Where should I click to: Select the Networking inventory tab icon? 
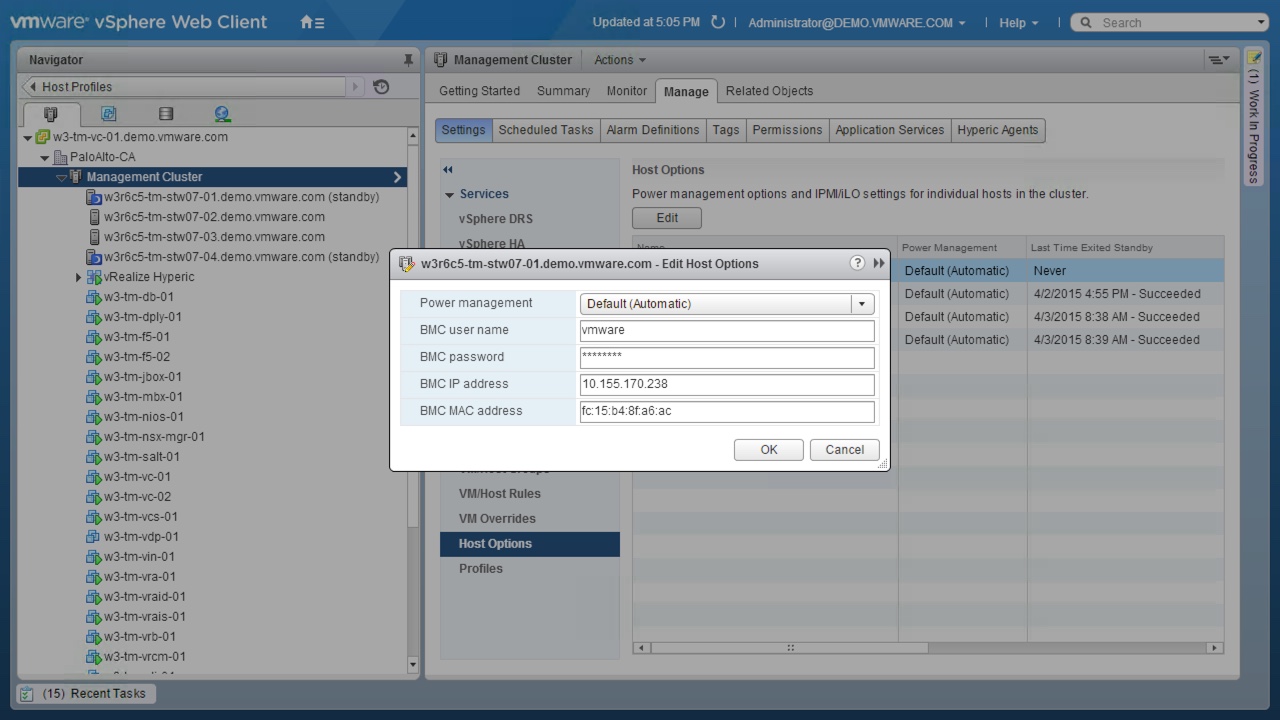222,114
